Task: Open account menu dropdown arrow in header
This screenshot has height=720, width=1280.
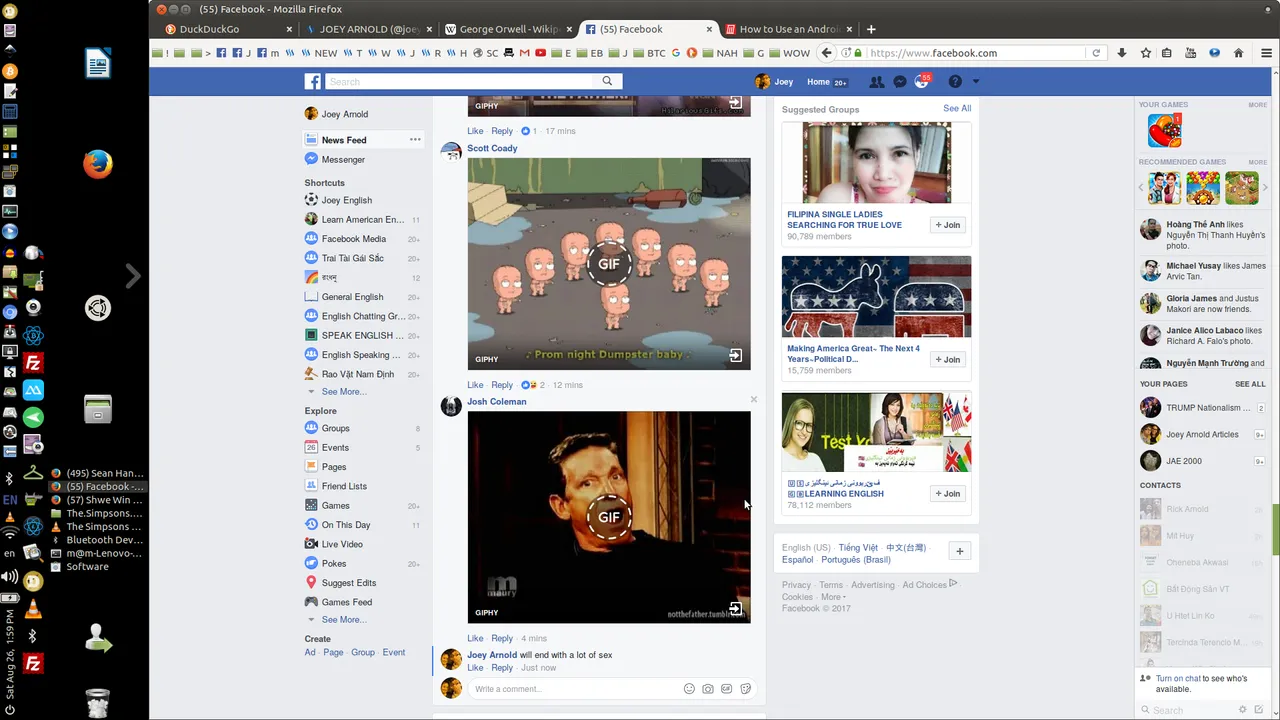Action: [x=976, y=82]
